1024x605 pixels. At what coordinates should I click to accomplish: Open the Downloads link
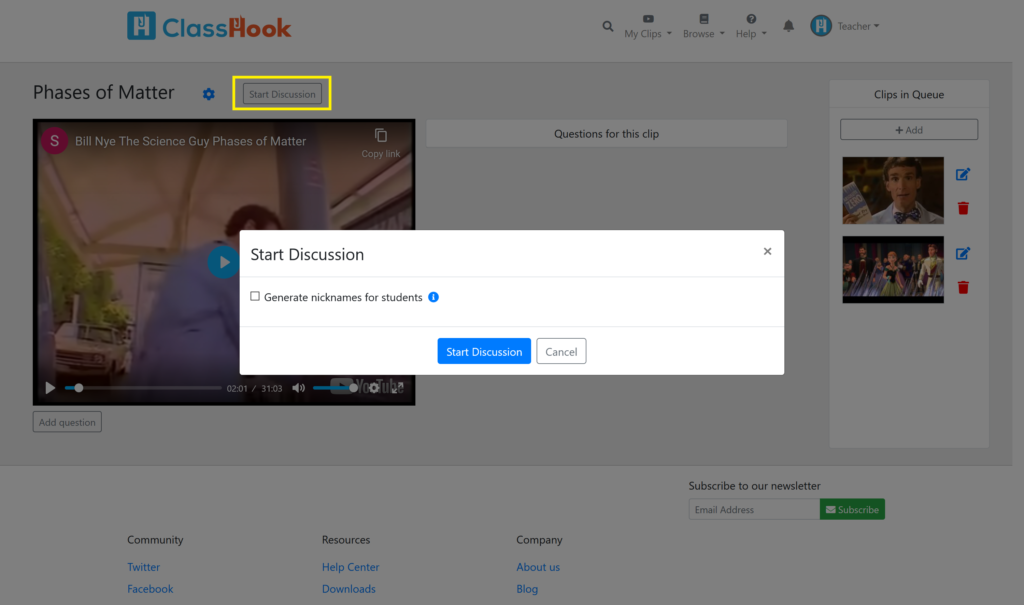(x=349, y=589)
